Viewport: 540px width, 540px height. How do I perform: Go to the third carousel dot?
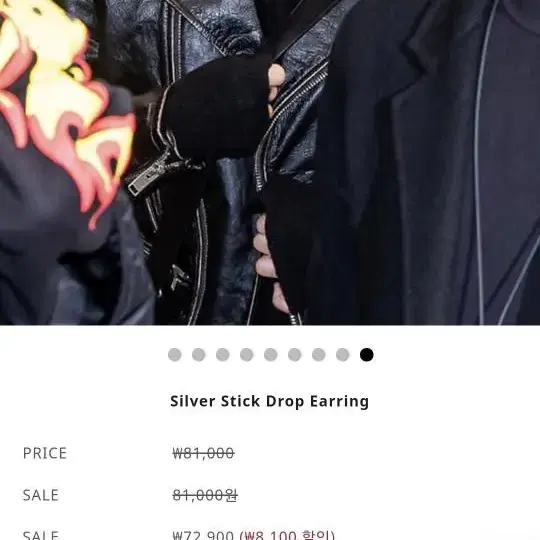click(223, 355)
